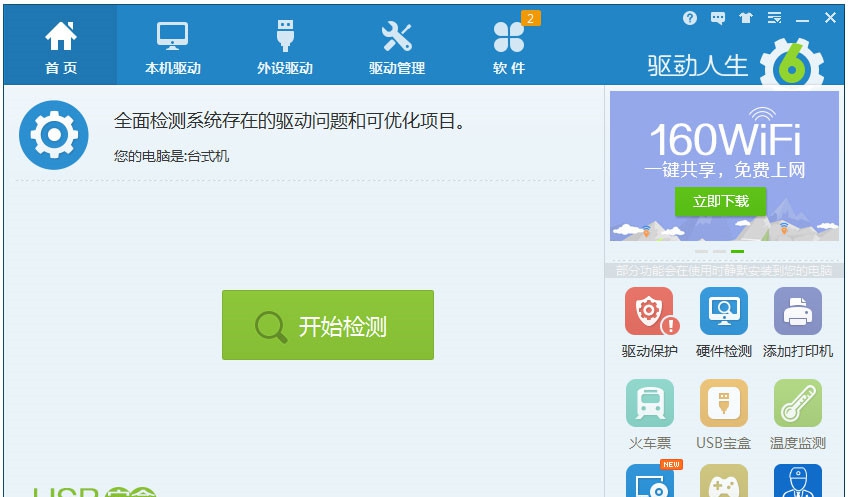Open the 驱动管理 tab
The height and width of the screenshot is (497, 849).
point(397,45)
